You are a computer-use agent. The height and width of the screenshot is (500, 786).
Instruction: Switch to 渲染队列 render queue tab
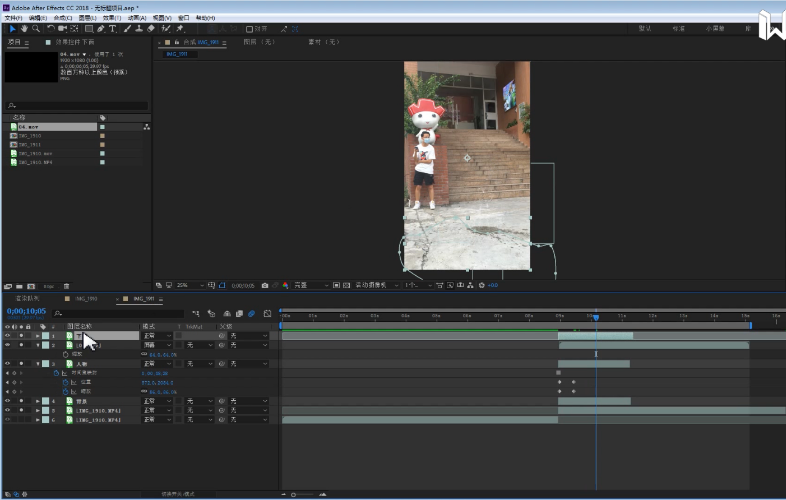pyautogui.click(x=27, y=299)
